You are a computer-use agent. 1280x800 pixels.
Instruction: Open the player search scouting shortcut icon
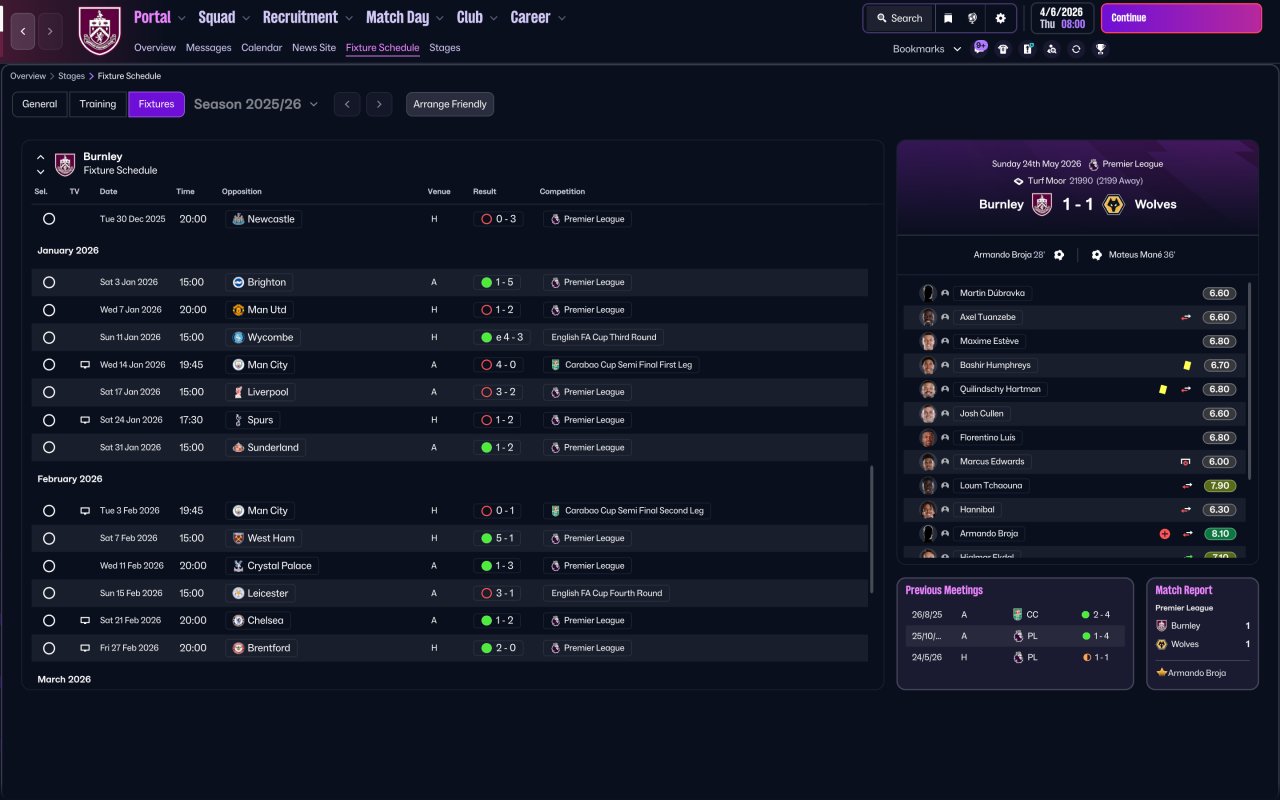point(1051,49)
